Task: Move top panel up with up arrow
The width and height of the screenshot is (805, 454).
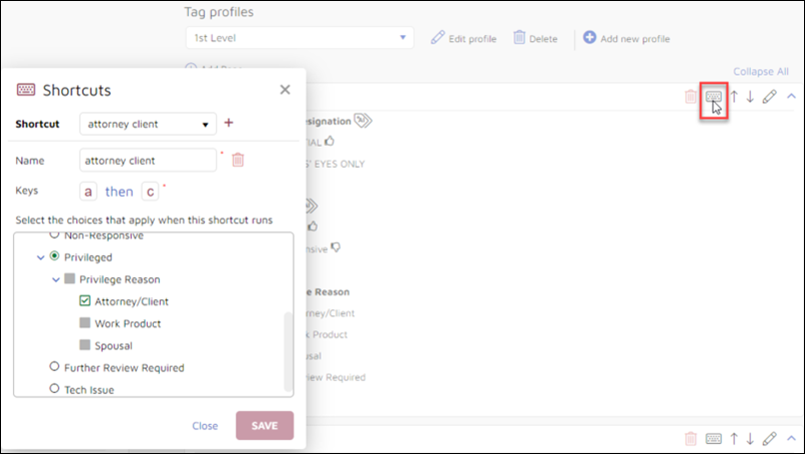Action: click(734, 97)
